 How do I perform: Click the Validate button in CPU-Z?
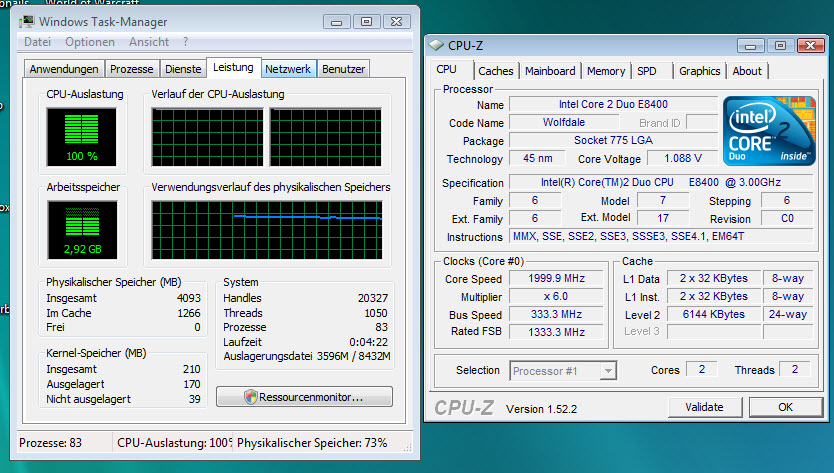click(x=704, y=408)
